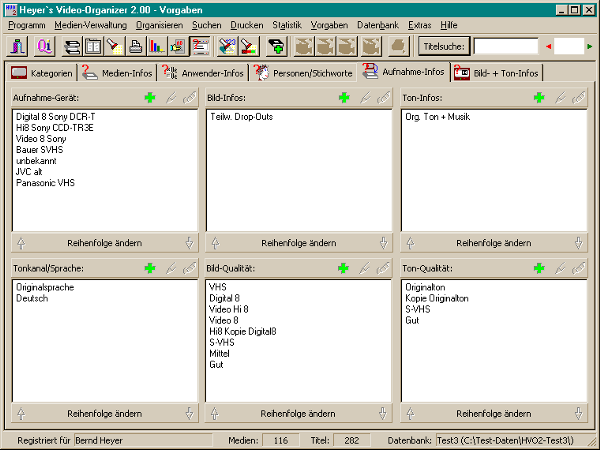600x450 pixels.
Task: Switch to the Personen/Stichworte tab
Action: (x=302, y=72)
